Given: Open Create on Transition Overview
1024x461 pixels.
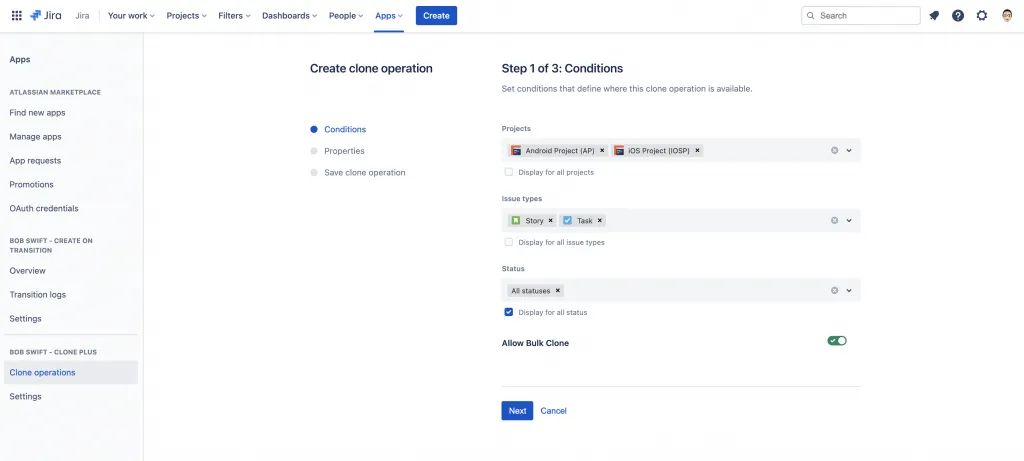Looking at the screenshot, I should click(27, 271).
